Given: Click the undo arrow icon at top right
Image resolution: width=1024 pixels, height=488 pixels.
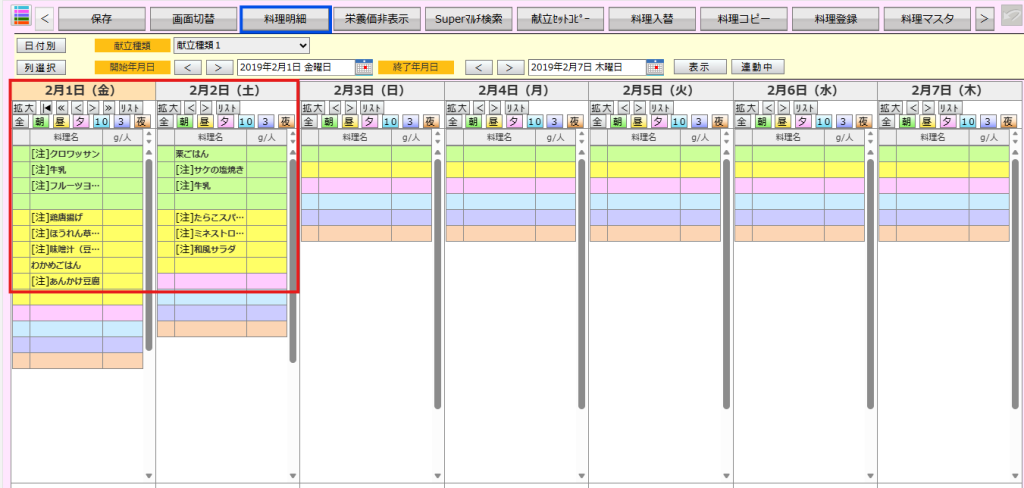Looking at the screenshot, I should coord(1010,17).
